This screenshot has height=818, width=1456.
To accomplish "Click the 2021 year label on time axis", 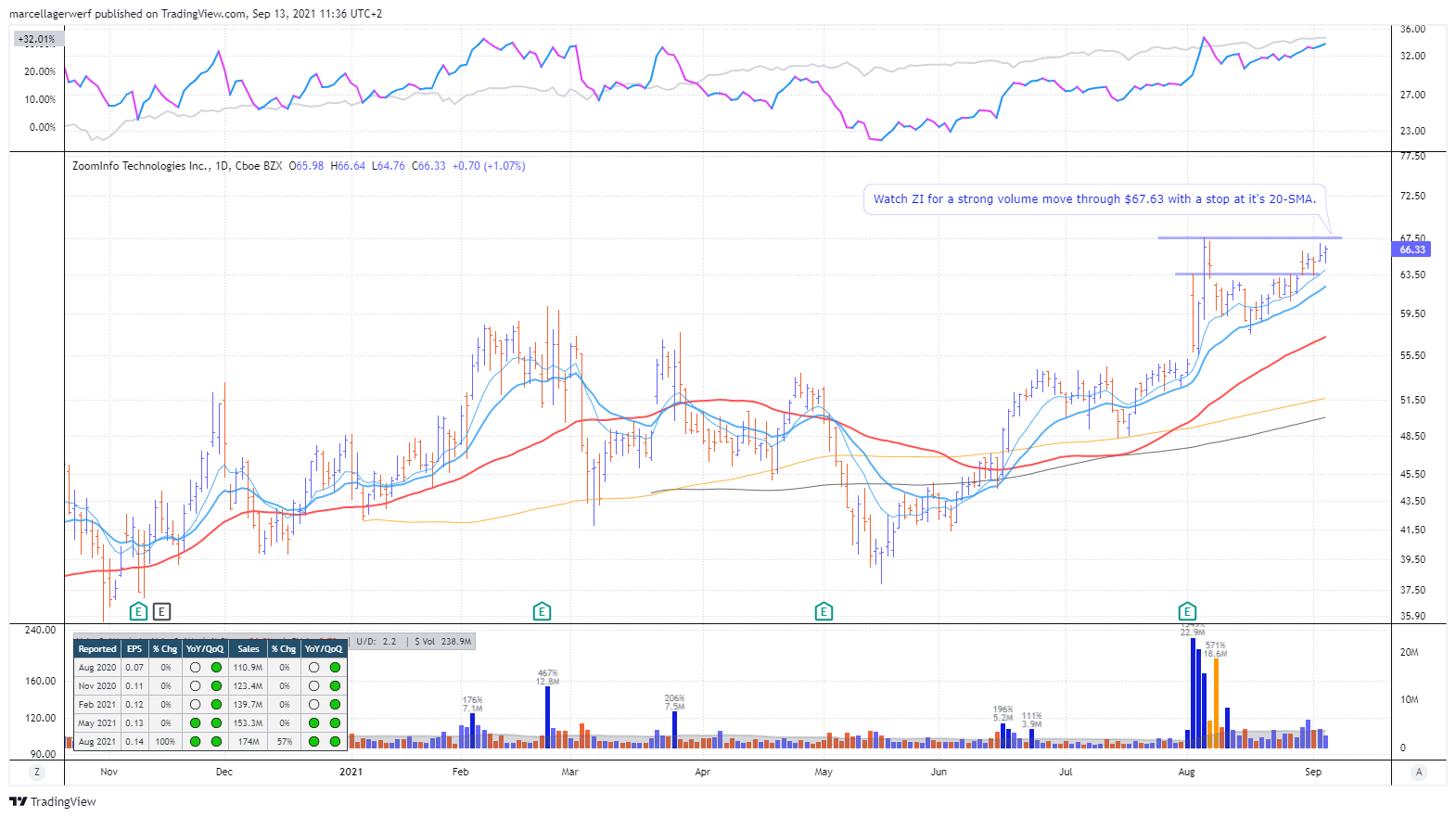I will point(351,772).
